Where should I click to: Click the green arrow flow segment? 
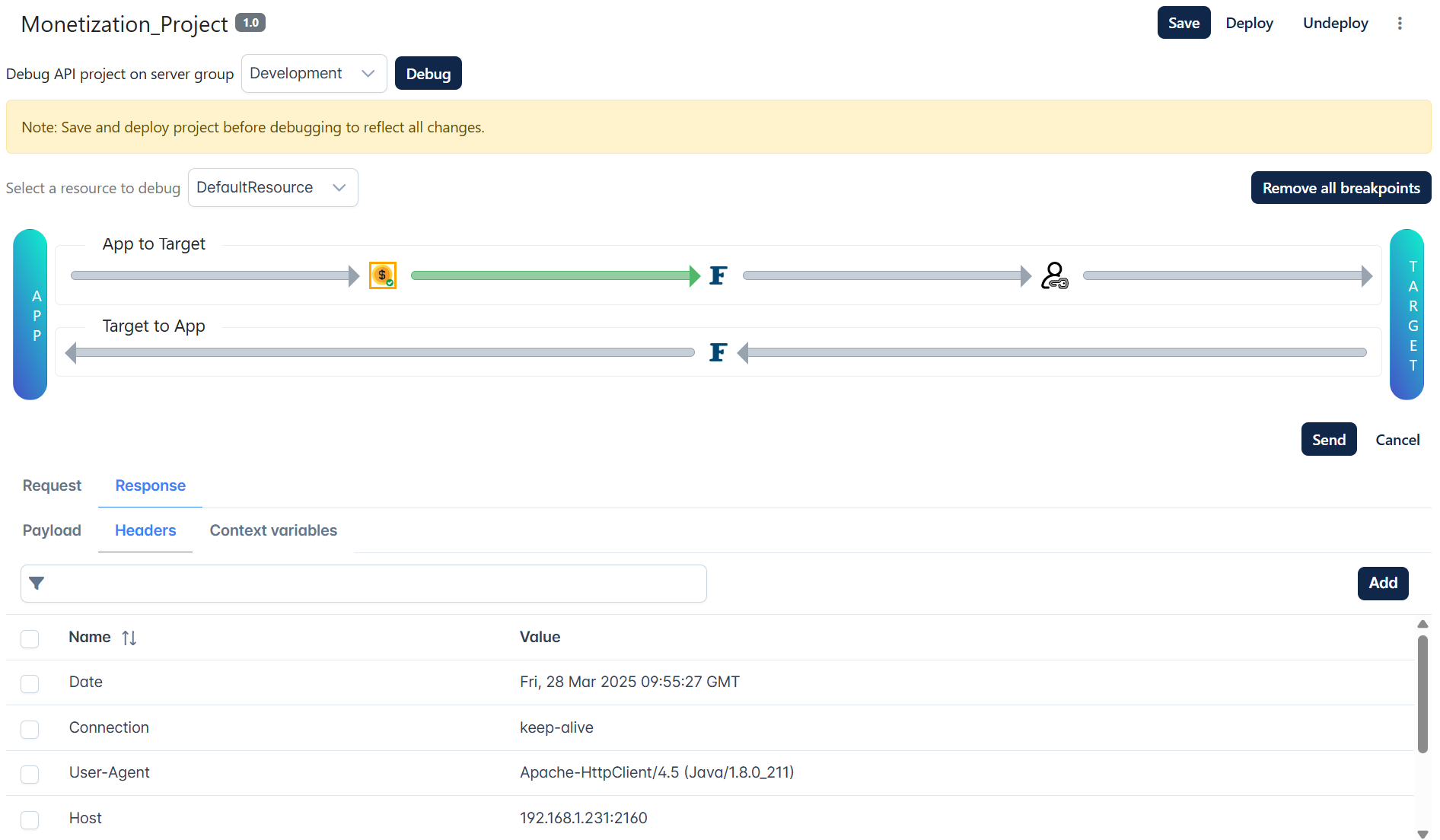555,275
